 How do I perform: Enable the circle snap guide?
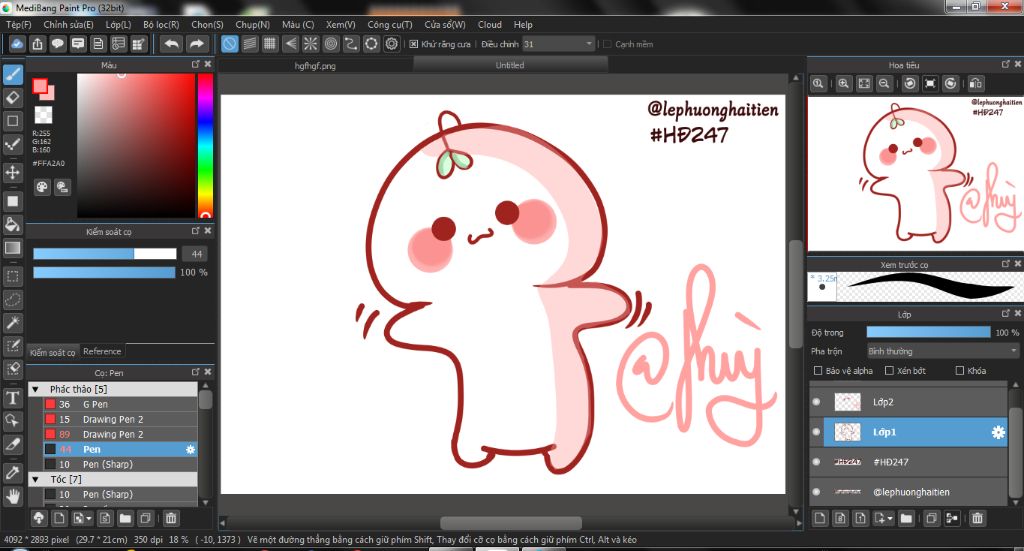point(331,44)
